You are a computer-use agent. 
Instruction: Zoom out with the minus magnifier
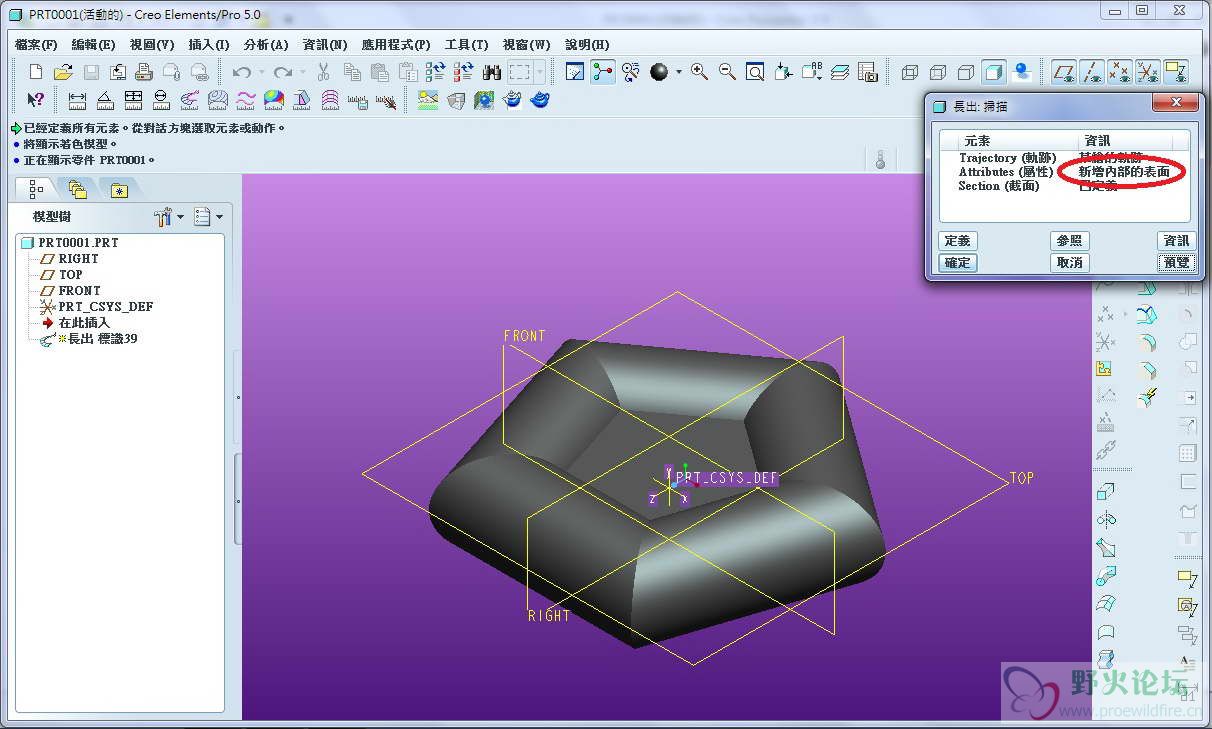[727, 72]
